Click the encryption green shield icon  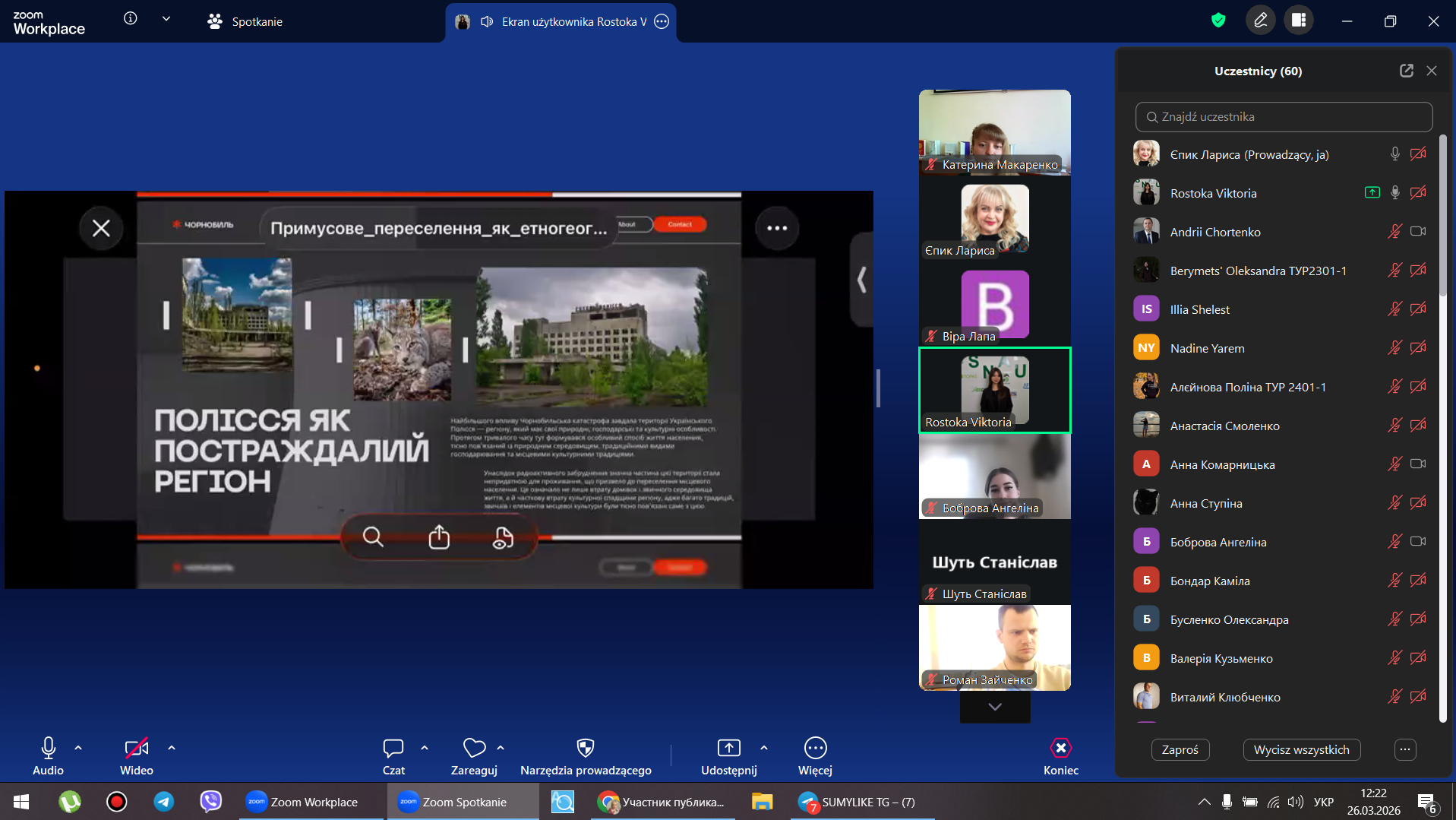pos(1218,21)
